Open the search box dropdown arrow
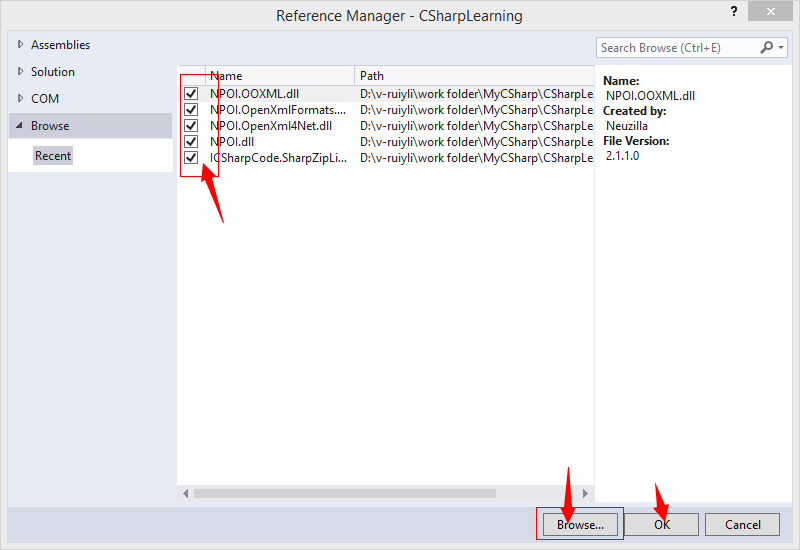The height and width of the screenshot is (550, 800). click(x=780, y=48)
